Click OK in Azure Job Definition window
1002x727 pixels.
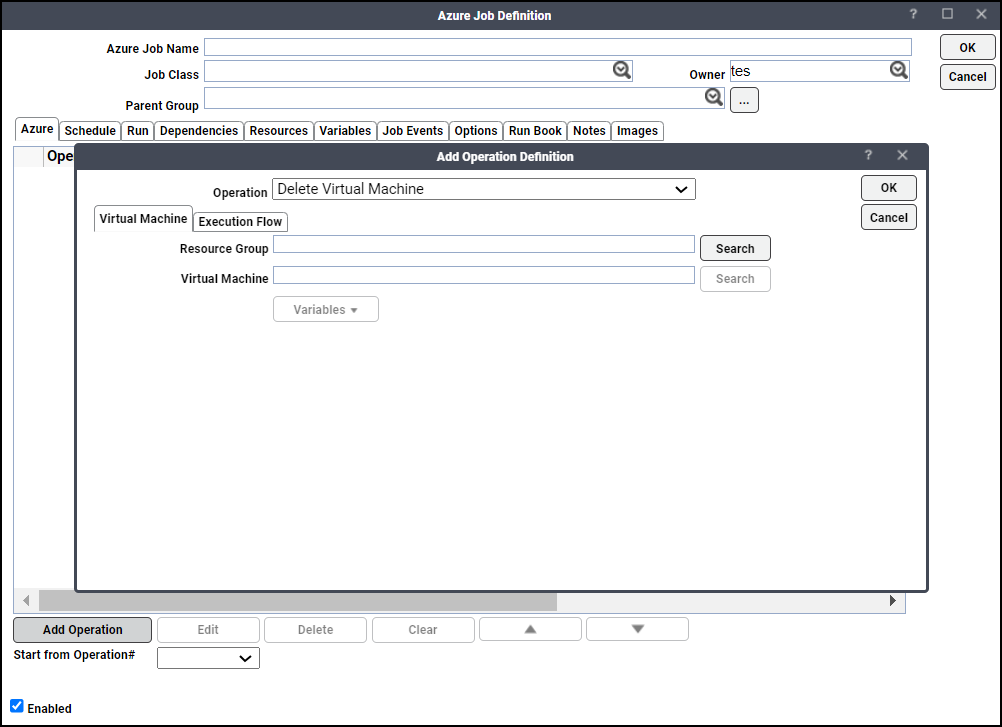coord(967,47)
